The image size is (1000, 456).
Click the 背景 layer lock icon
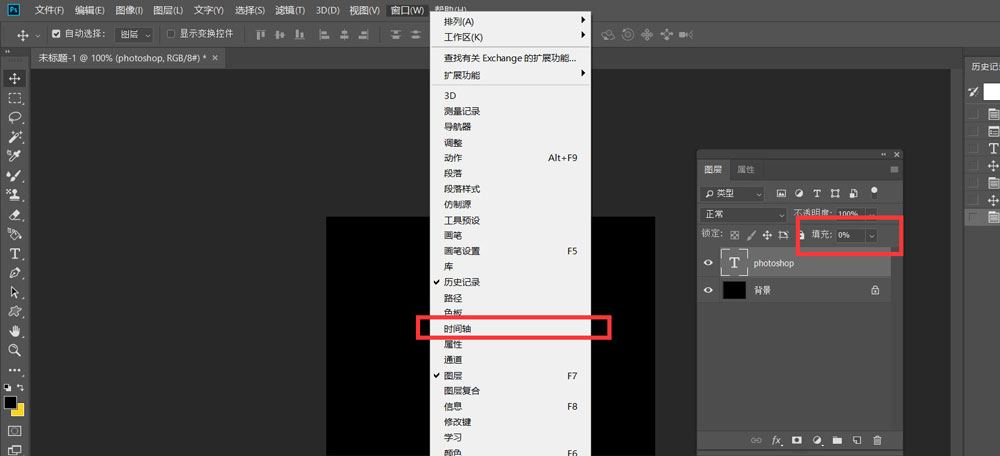pos(875,290)
